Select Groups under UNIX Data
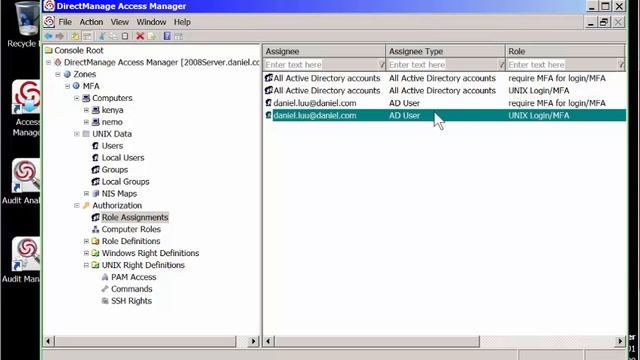Viewport: 640px width, 360px height. coord(115,169)
